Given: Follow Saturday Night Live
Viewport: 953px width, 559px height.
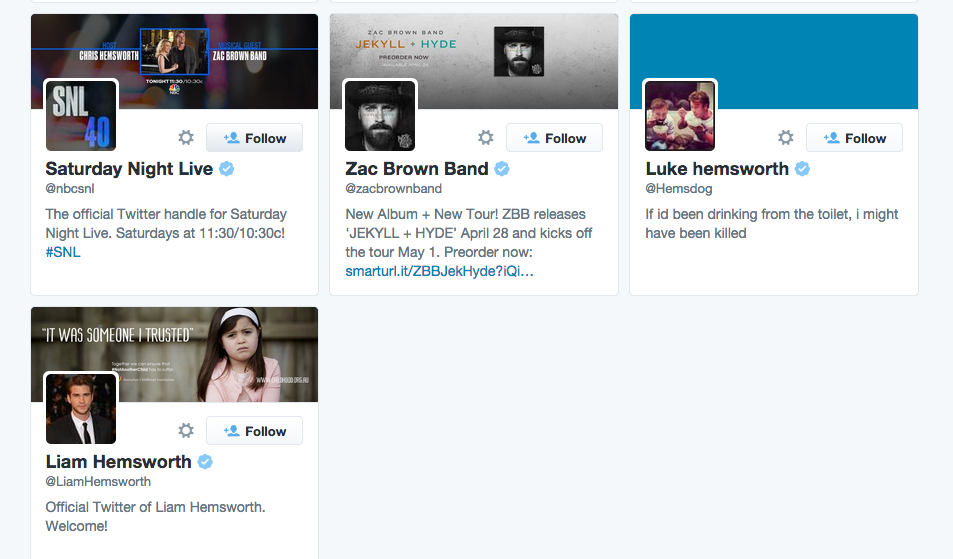Looking at the screenshot, I should tap(254, 138).
